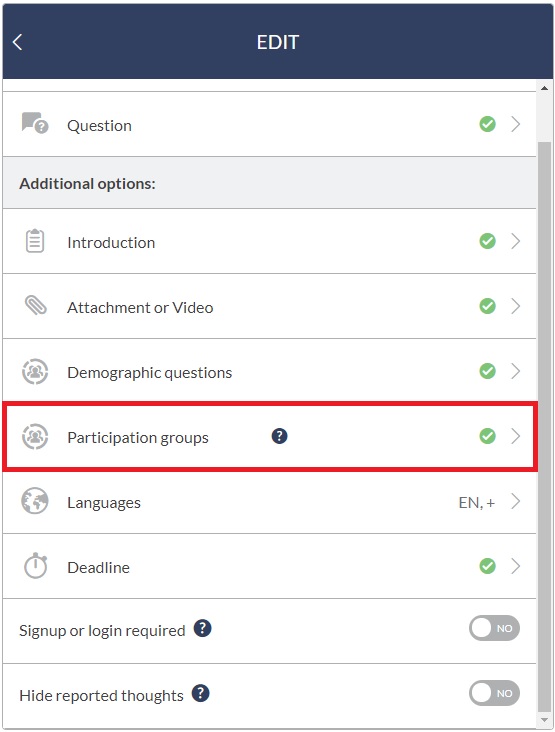Click the green checkmark on Deadline row
This screenshot has height=732, width=555.
click(487, 566)
